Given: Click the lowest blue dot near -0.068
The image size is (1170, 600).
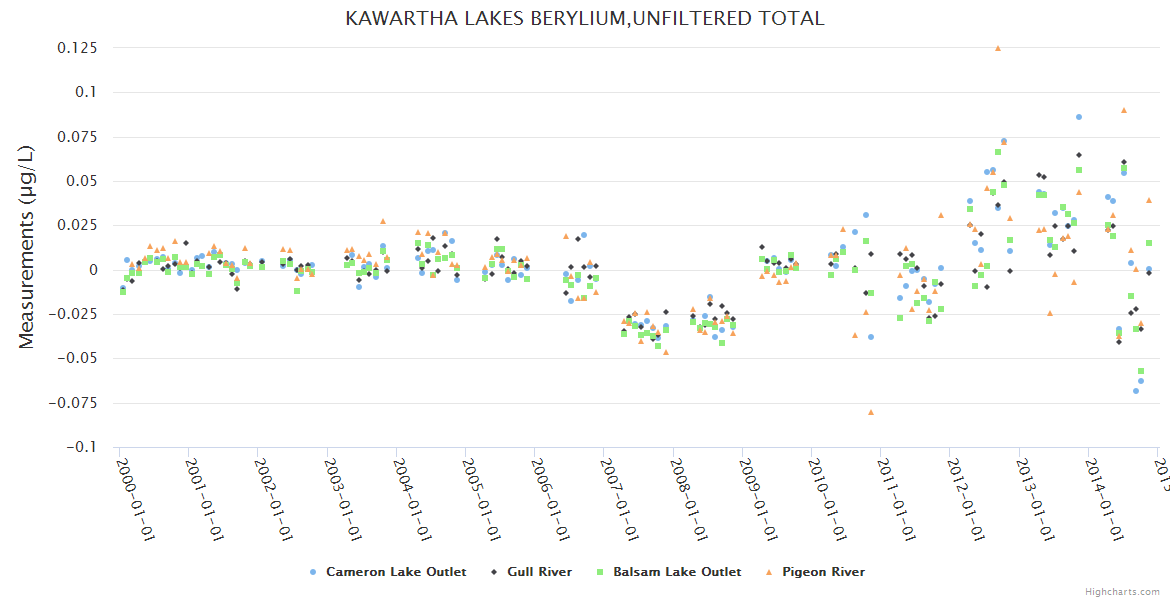Looking at the screenshot, I should click(x=1135, y=390).
